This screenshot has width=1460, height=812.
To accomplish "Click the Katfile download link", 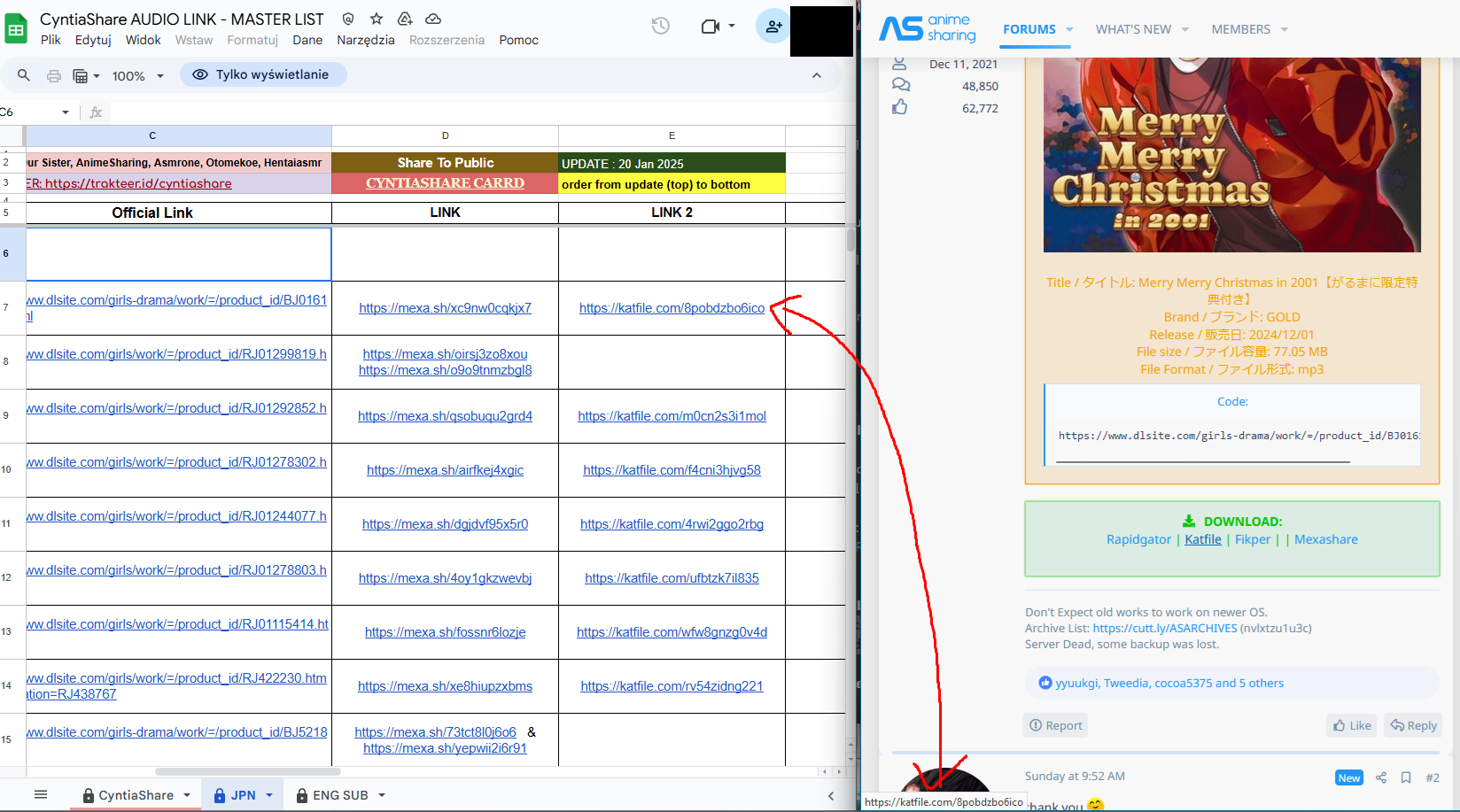I will click(1202, 539).
